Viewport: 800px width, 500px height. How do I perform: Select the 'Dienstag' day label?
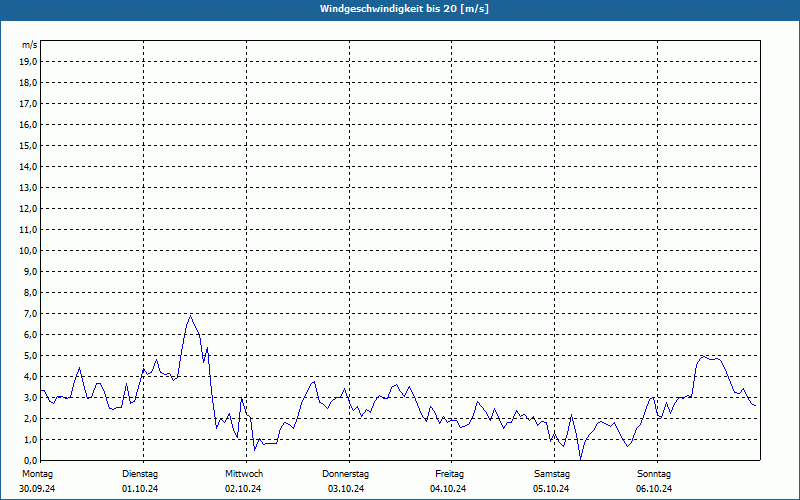pyautogui.click(x=140, y=474)
